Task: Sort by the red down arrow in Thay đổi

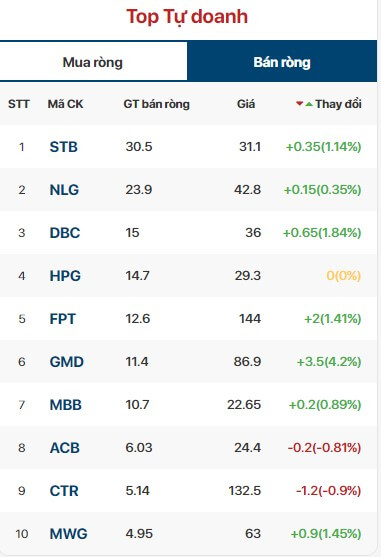Action: tap(299, 104)
